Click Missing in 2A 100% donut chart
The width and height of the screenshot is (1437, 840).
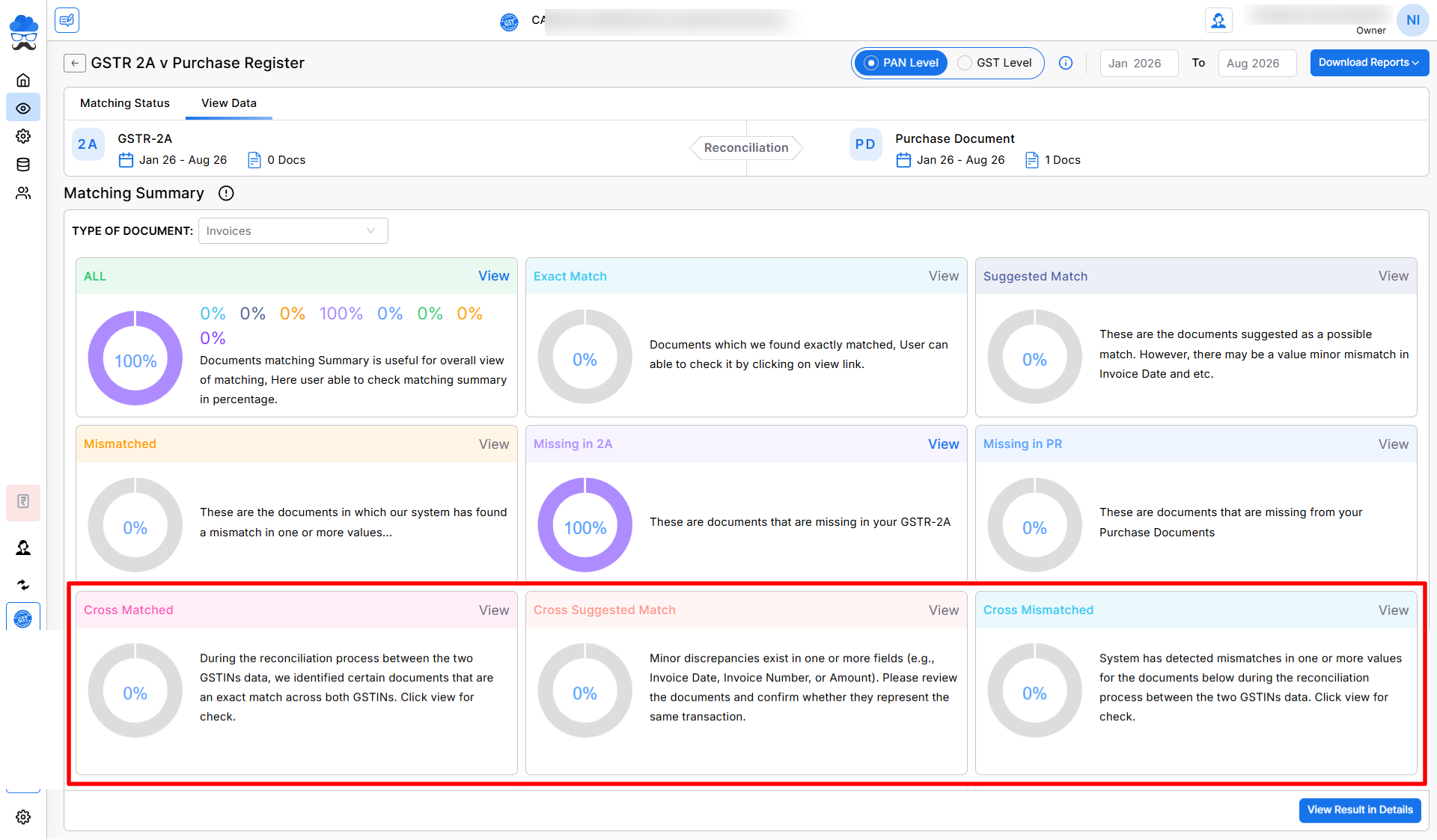click(585, 525)
